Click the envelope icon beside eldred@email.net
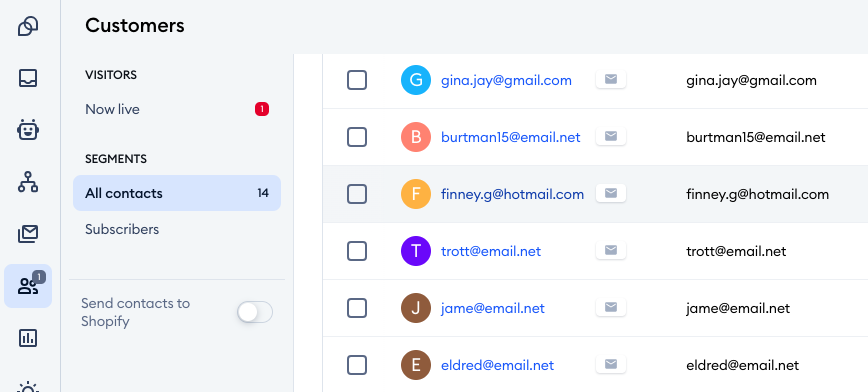The image size is (868, 392). (611, 364)
